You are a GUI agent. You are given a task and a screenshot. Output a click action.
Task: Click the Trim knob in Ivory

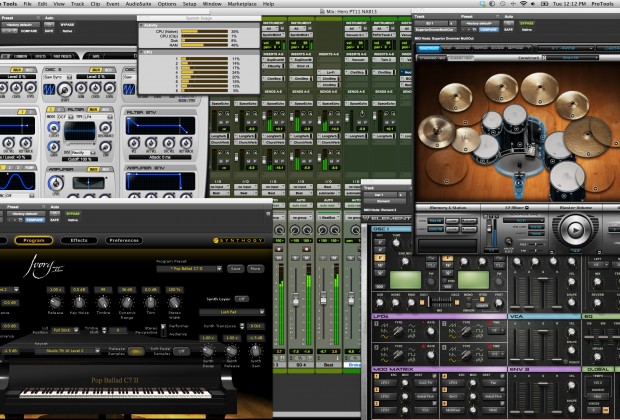(x=150, y=303)
